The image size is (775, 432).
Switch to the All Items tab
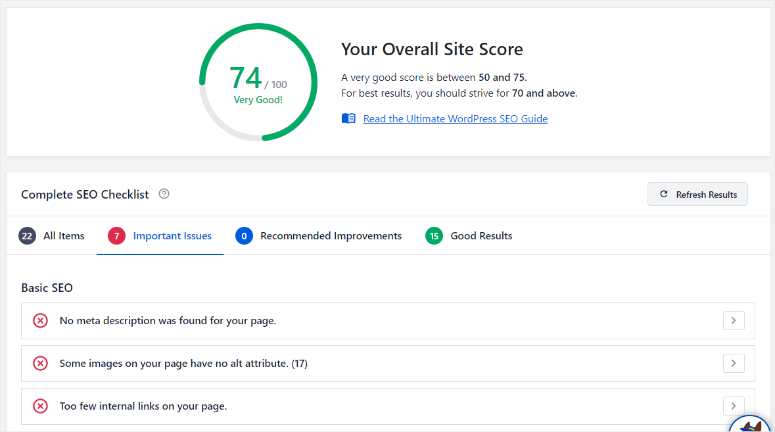coord(51,236)
